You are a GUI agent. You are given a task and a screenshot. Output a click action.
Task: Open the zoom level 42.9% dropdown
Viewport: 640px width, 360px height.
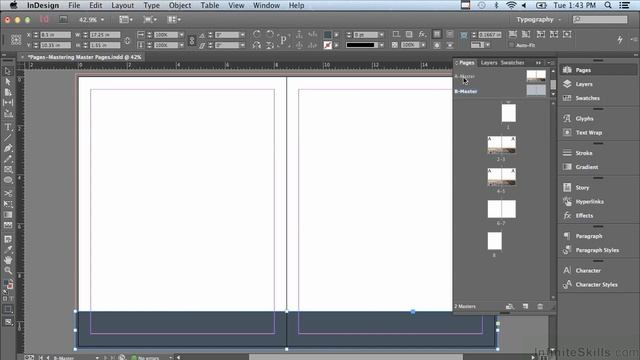click(x=102, y=20)
